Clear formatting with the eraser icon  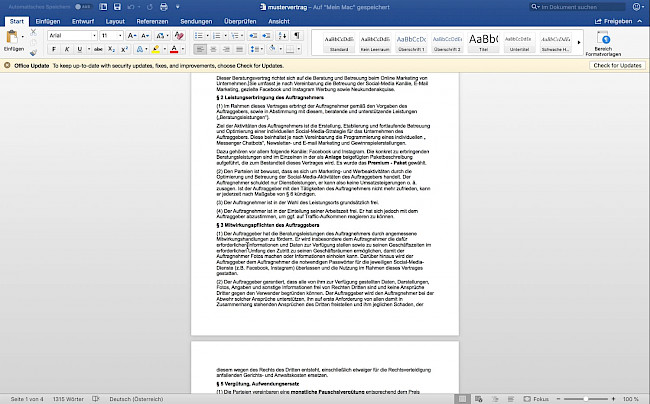click(x=180, y=34)
